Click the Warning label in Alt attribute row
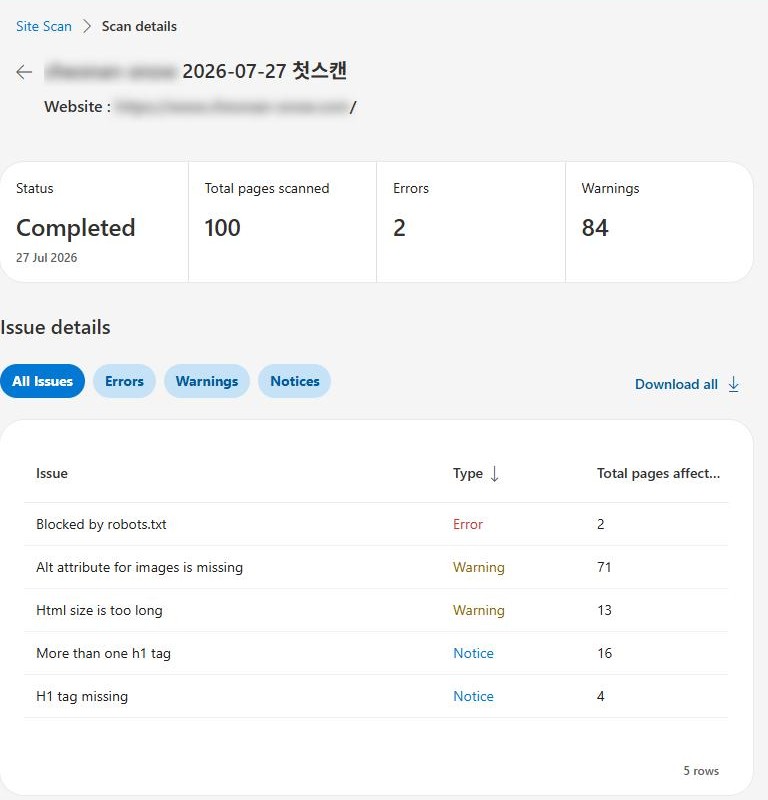The image size is (768, 800). pyautogui.click(x=479, y=567)
